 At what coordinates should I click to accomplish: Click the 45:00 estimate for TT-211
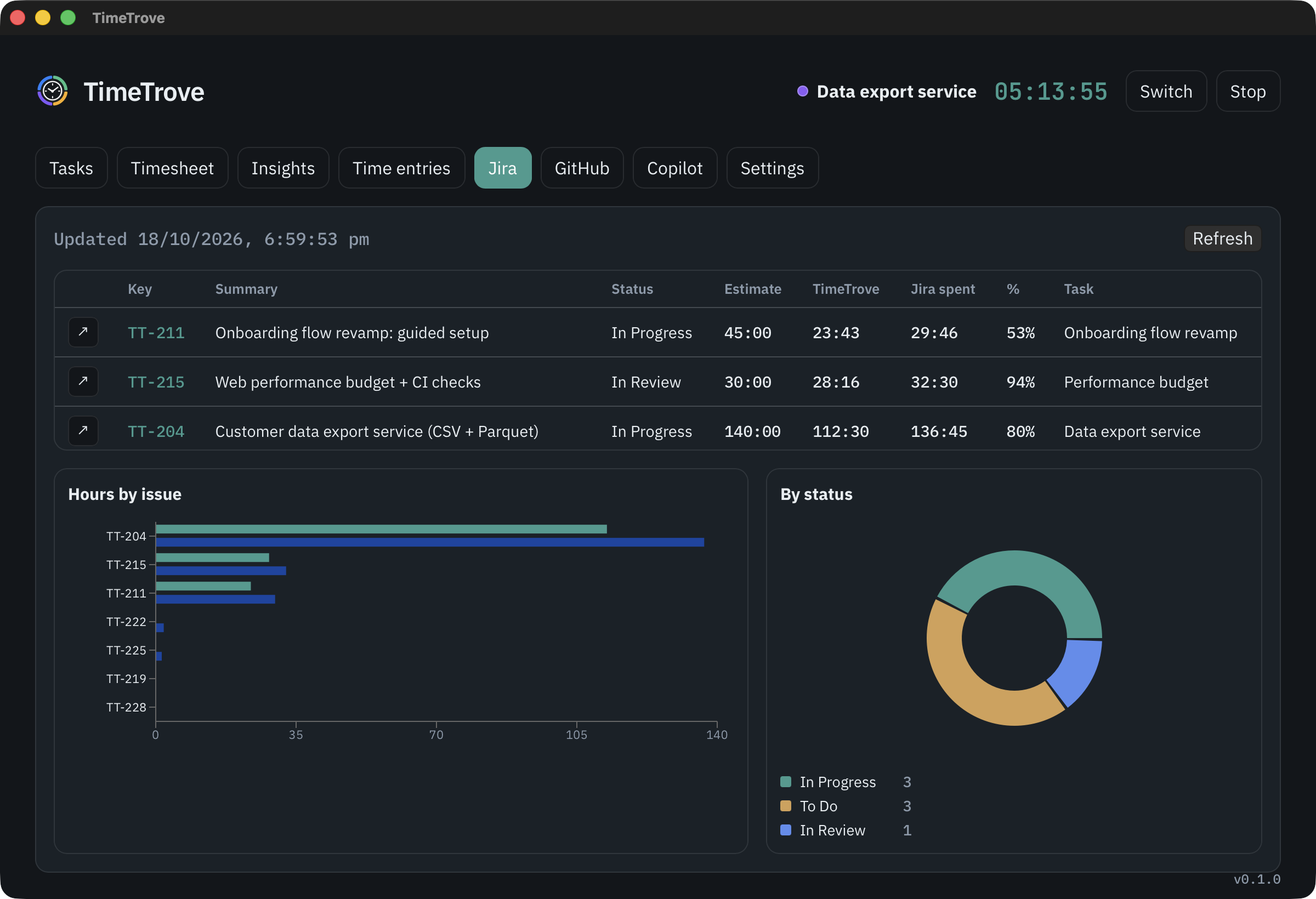click(x=747, y=333)
